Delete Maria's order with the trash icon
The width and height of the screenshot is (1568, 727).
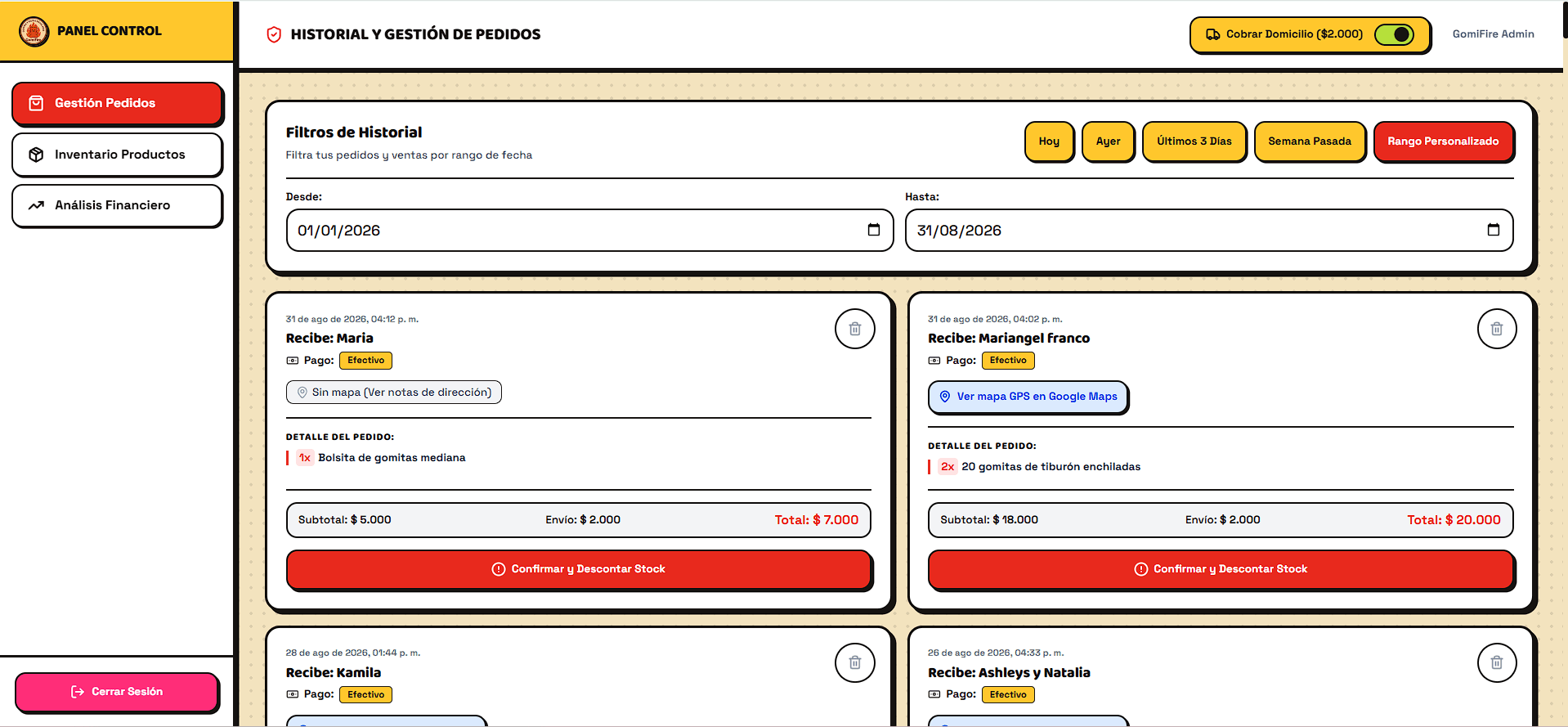tap(854, 329)
